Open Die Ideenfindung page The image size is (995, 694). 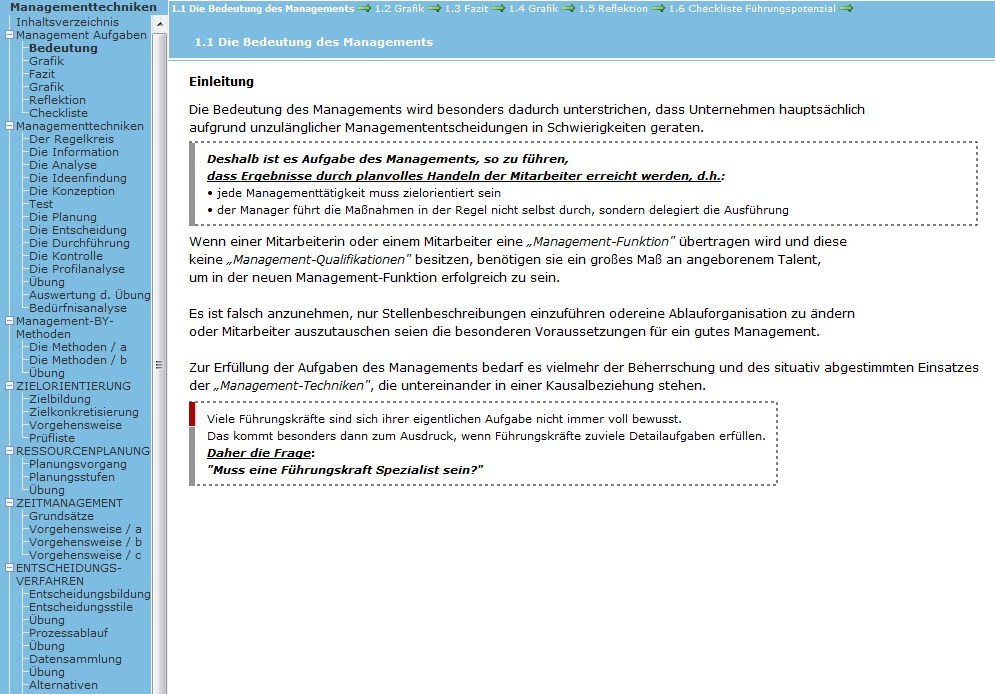tap(78, 178)
